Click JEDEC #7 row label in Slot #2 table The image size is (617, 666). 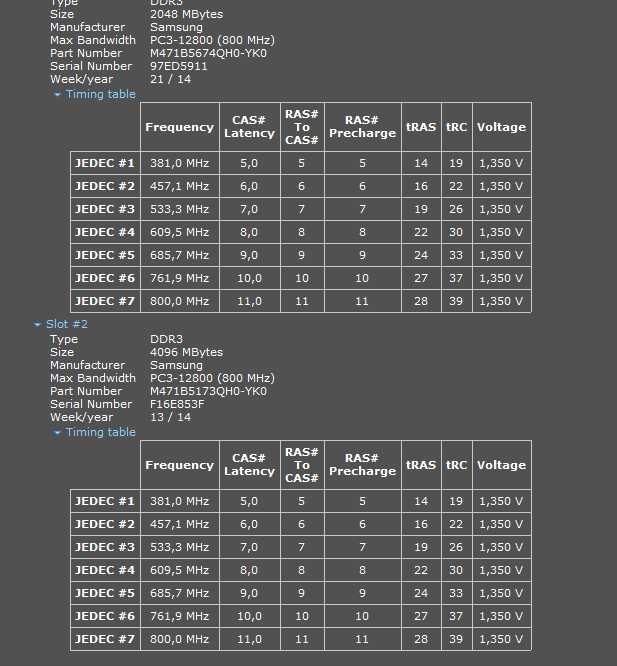105,639
